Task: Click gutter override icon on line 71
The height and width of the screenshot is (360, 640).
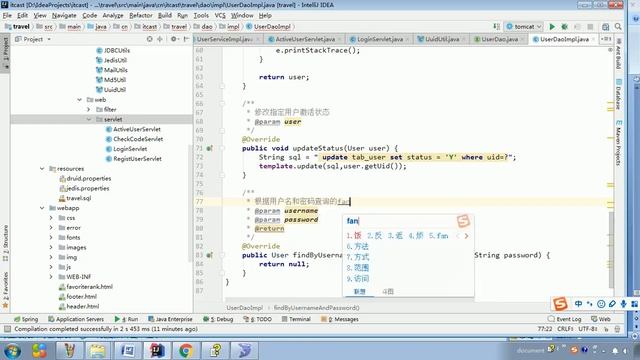Action: pos(209,148)
